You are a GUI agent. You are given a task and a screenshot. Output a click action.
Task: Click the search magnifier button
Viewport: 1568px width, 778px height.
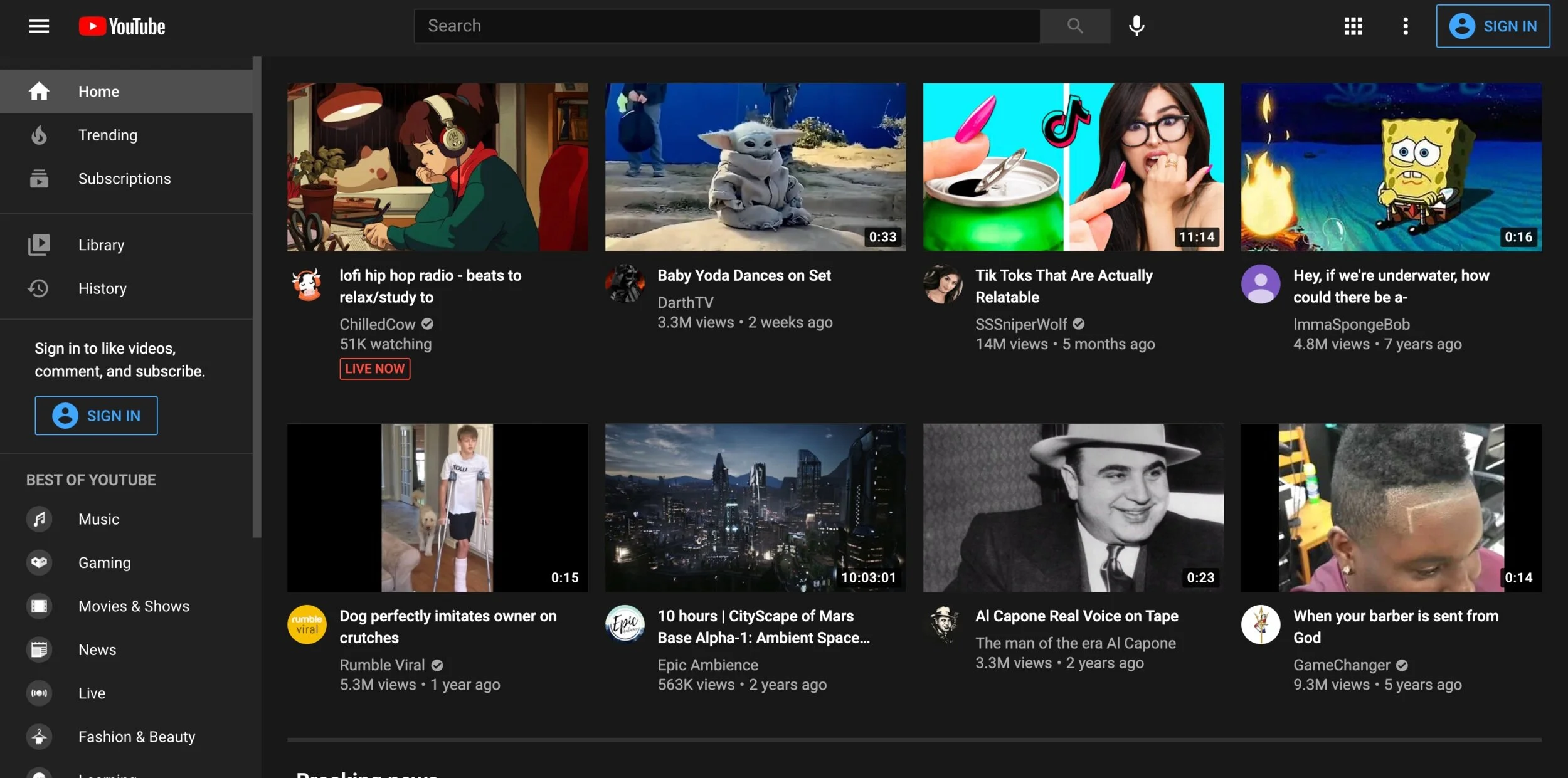tap(1074, 26)
